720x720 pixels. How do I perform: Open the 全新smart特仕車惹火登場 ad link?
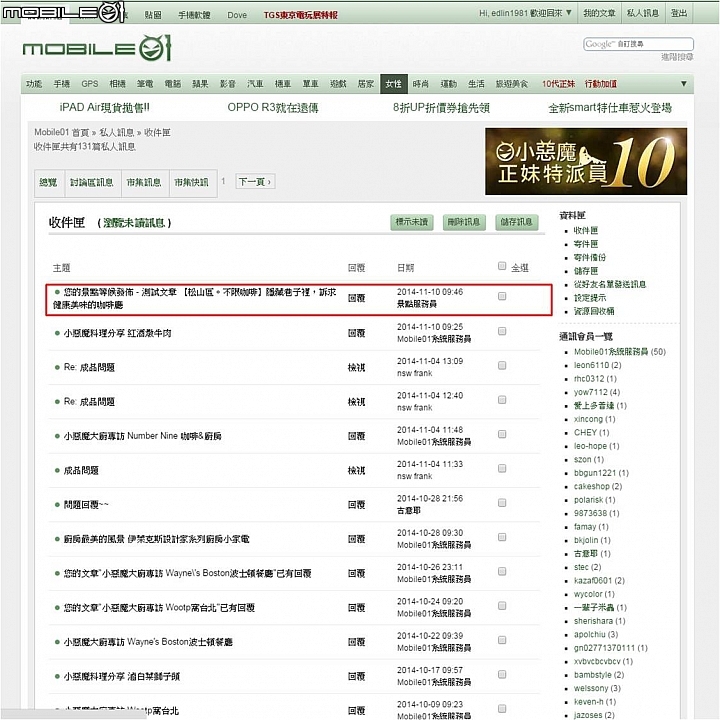point(610,108)
